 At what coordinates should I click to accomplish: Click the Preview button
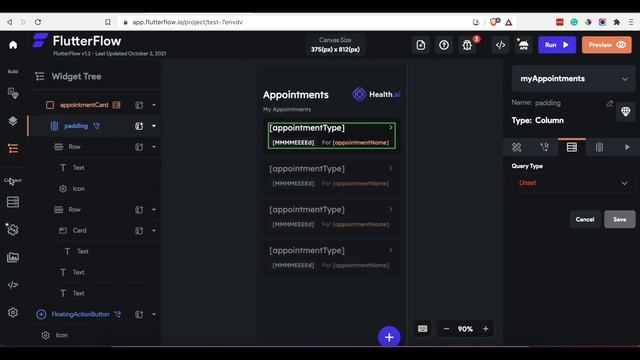point(607,45)
